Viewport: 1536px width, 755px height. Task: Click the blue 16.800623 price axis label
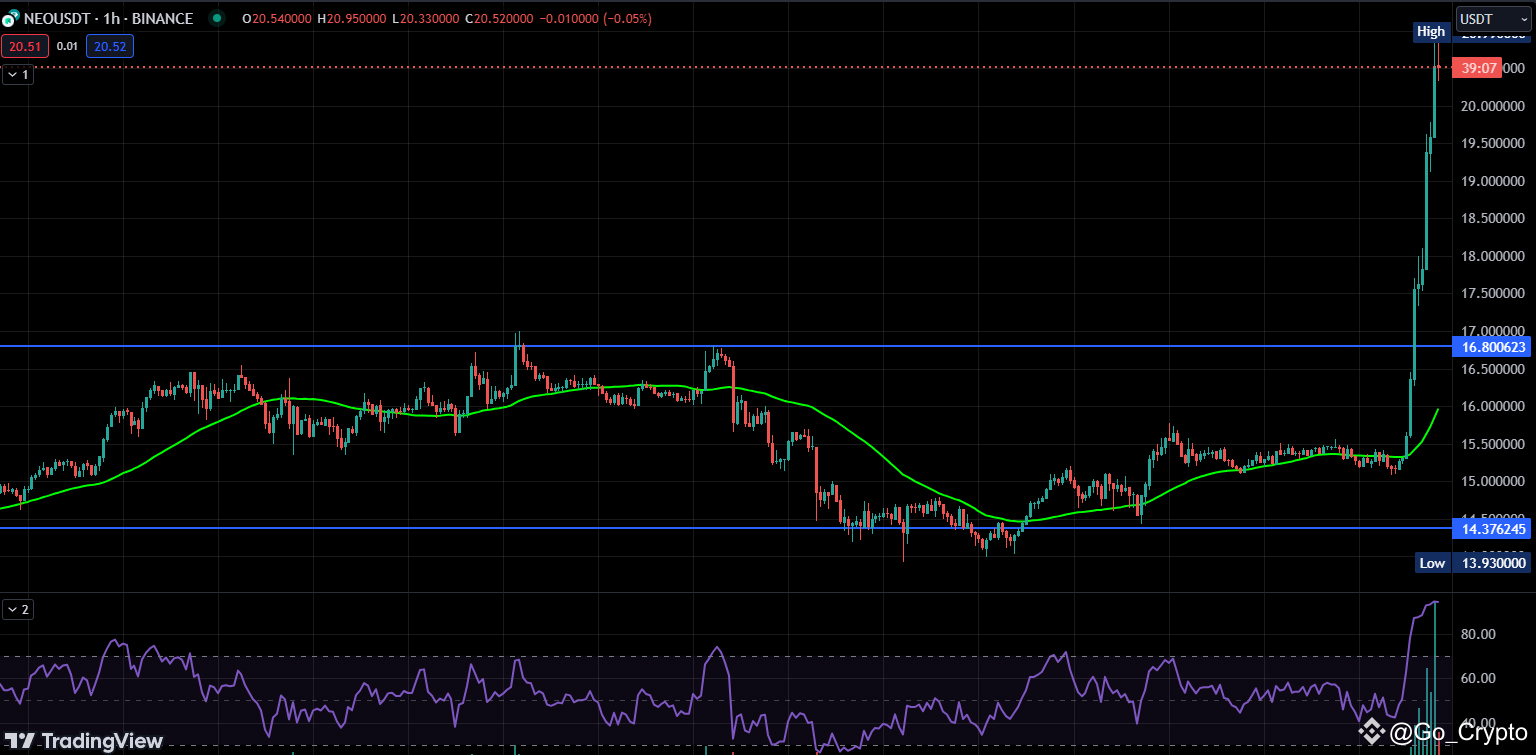pyautogui.click(x=1491, y=347)
